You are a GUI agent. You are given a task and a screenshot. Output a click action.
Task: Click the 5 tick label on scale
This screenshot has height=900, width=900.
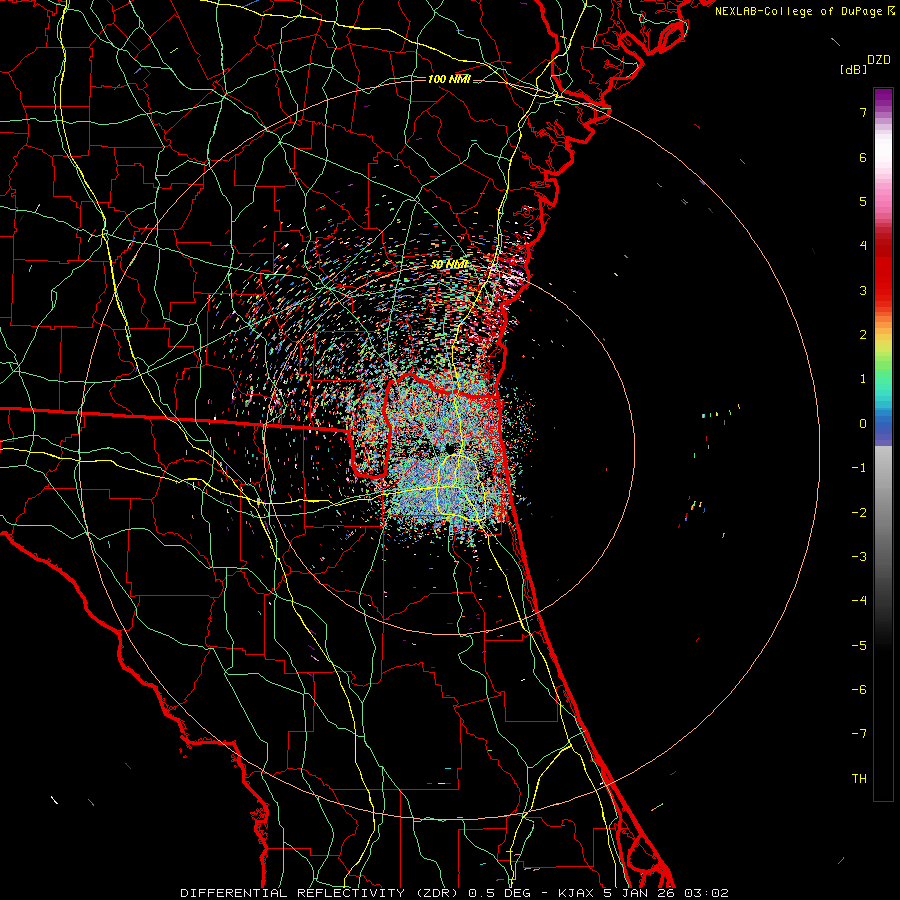[863, 201]
